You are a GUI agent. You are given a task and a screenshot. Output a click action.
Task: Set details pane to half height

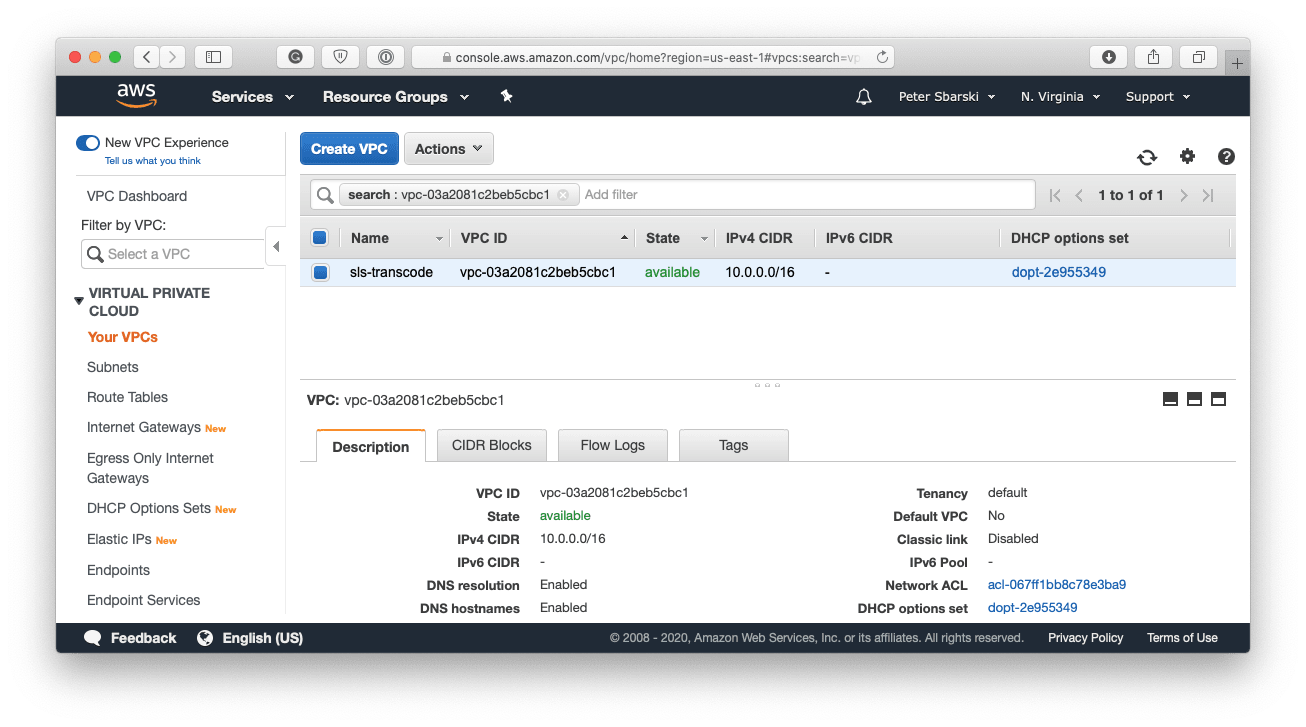(1194, 399)
